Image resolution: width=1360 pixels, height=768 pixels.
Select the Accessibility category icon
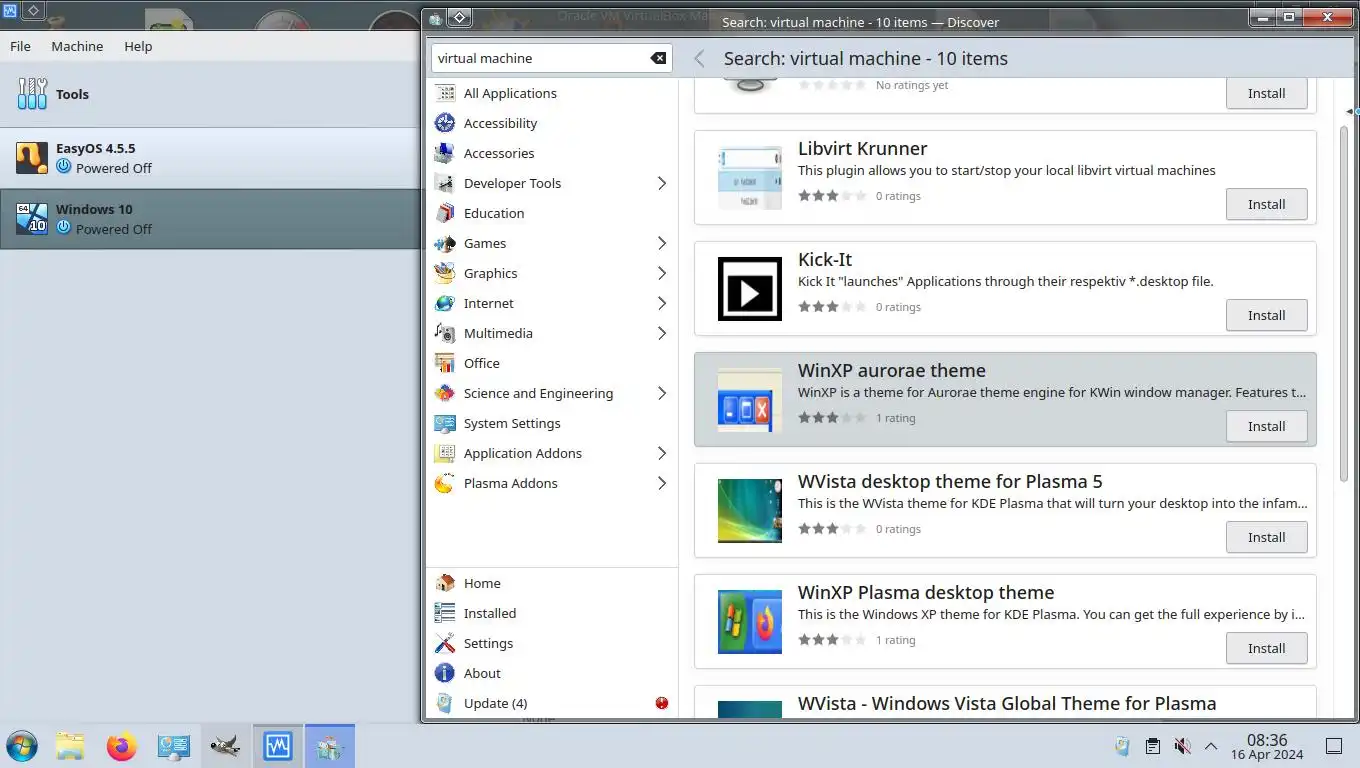(445, 123)
